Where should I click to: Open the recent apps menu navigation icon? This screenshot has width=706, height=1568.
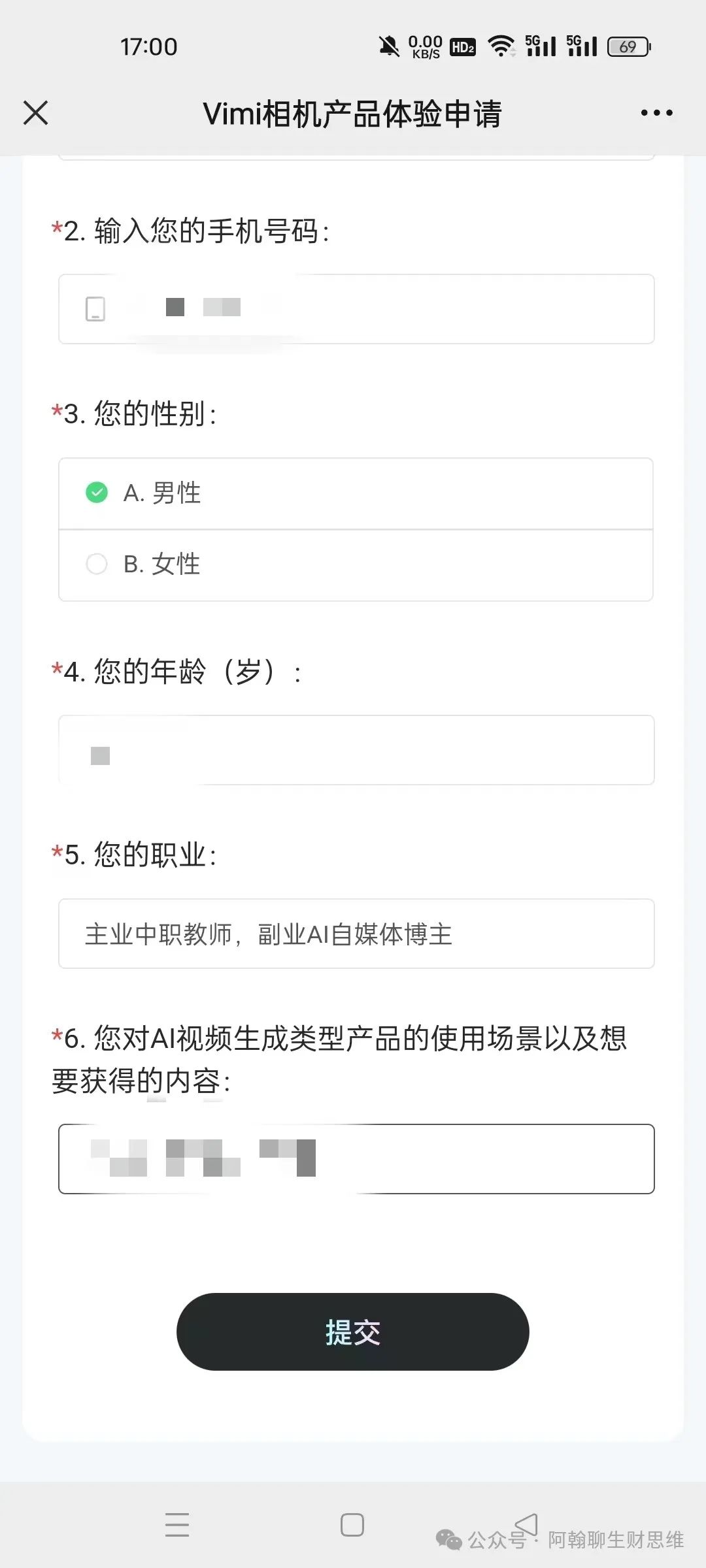pos(177,1524)
